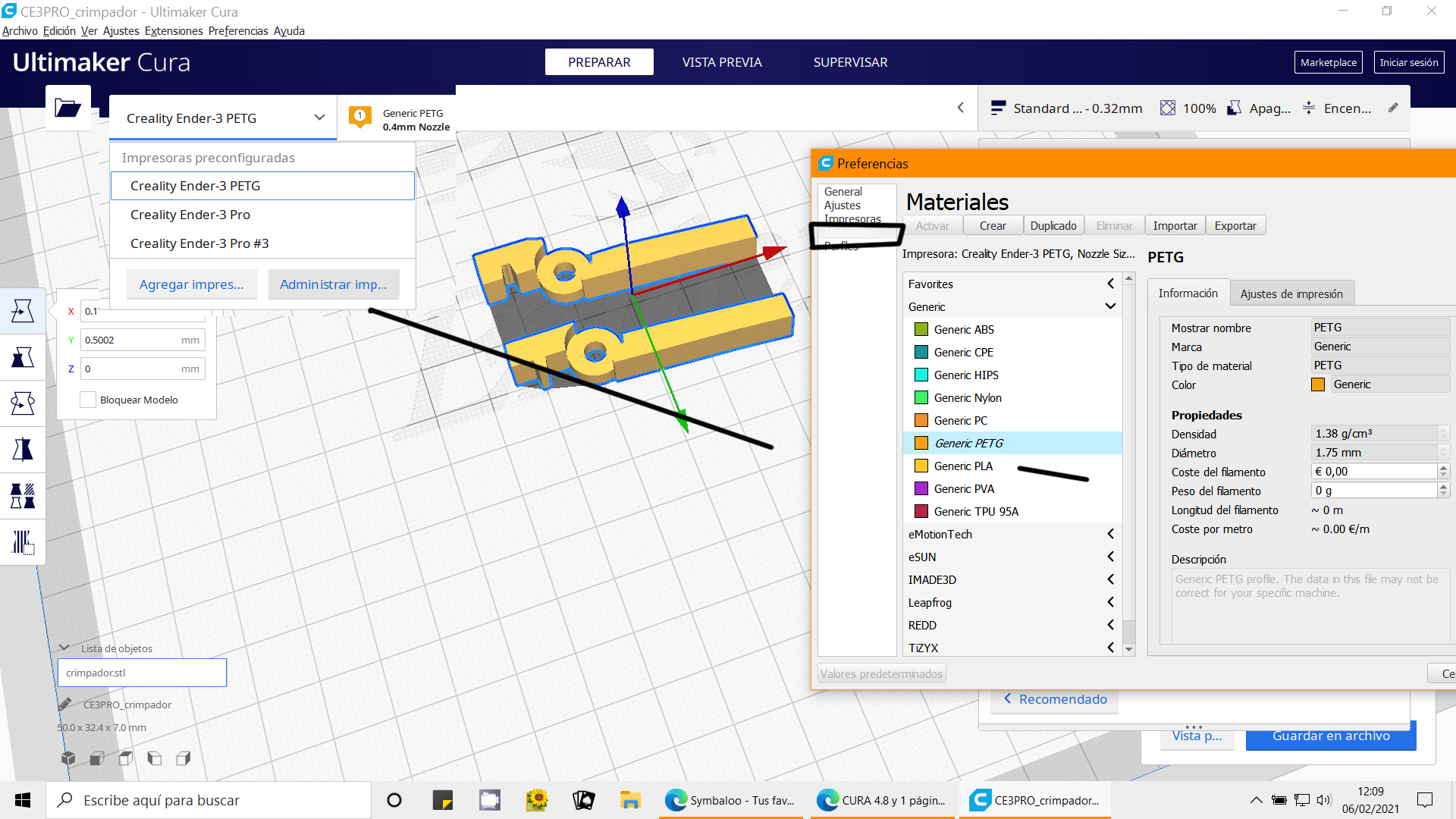Open the Extensiones menu
Viewport: 1456px width, 819px height.
click(x=174, y=31)
